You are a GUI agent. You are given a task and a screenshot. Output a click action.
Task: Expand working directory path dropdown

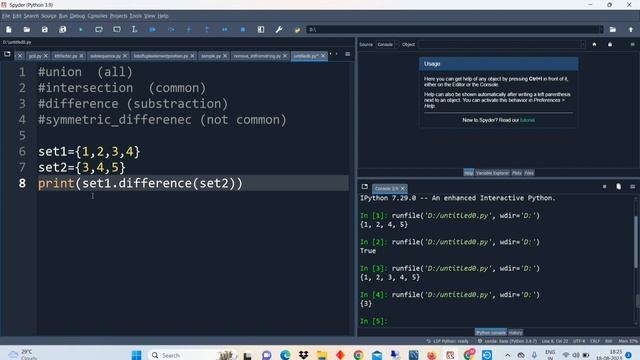point(600,29)
